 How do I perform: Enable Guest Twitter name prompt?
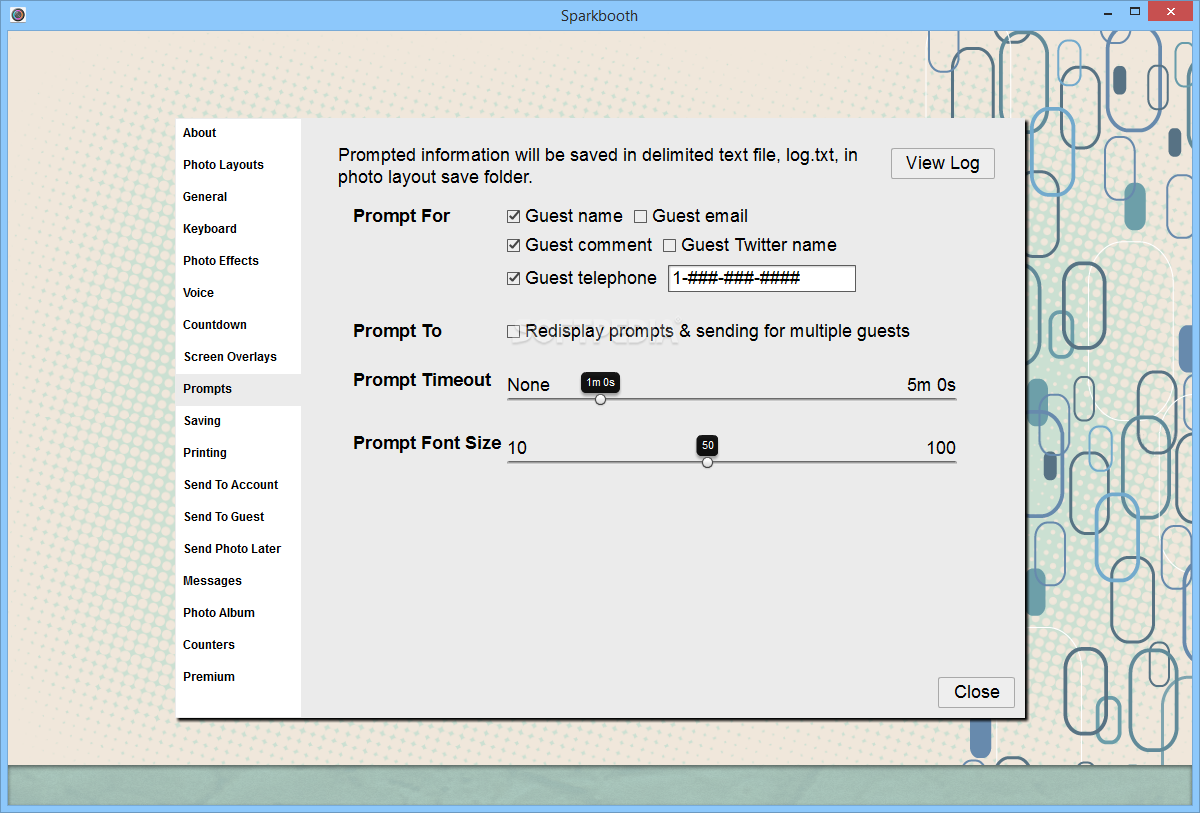[x=670, y=245]
